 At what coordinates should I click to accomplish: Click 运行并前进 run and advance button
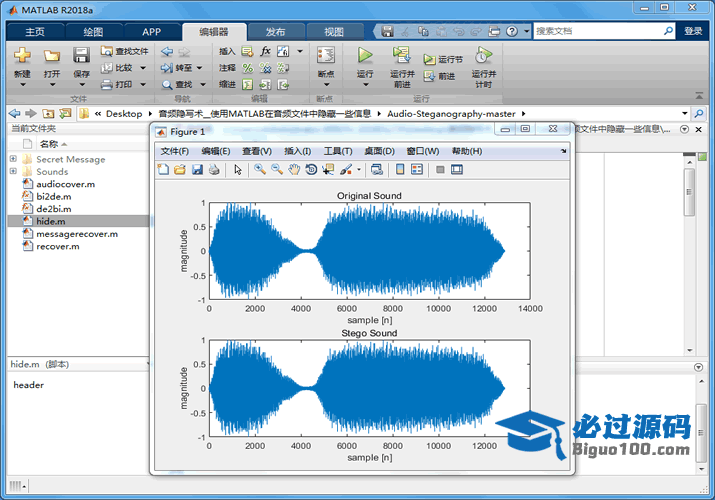click(402, 67)
